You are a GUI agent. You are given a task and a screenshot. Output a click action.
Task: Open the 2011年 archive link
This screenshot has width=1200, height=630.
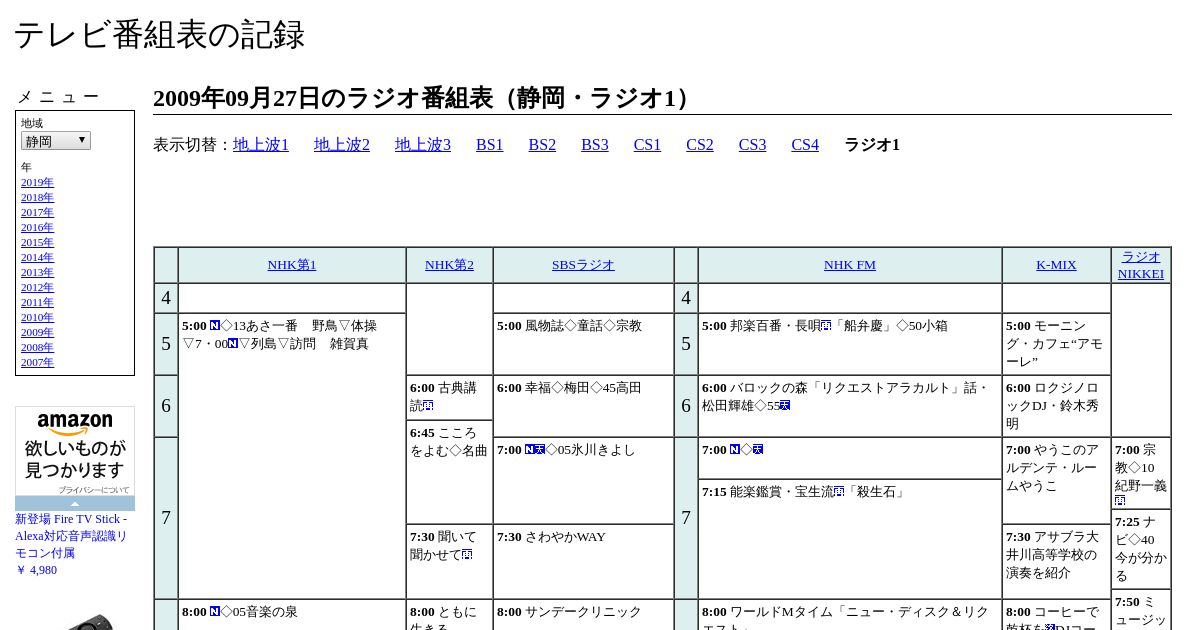click(x=37, y=303)
